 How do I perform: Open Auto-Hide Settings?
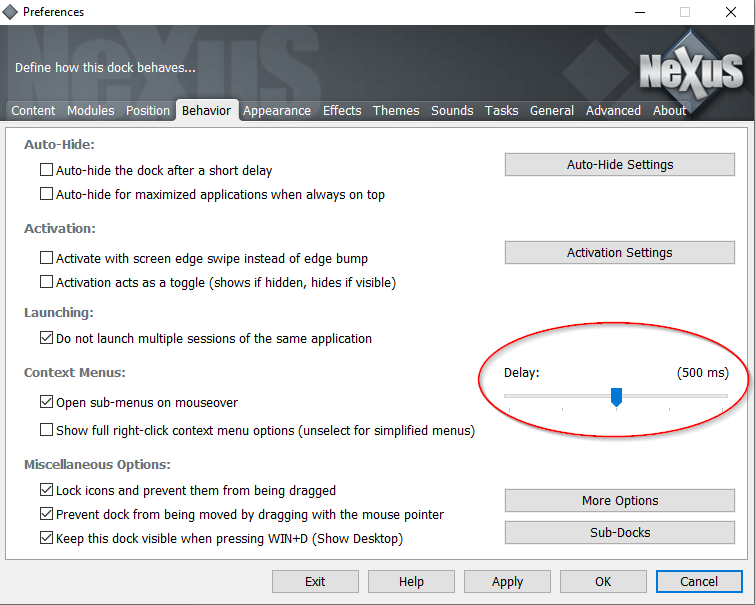[620, 165]
